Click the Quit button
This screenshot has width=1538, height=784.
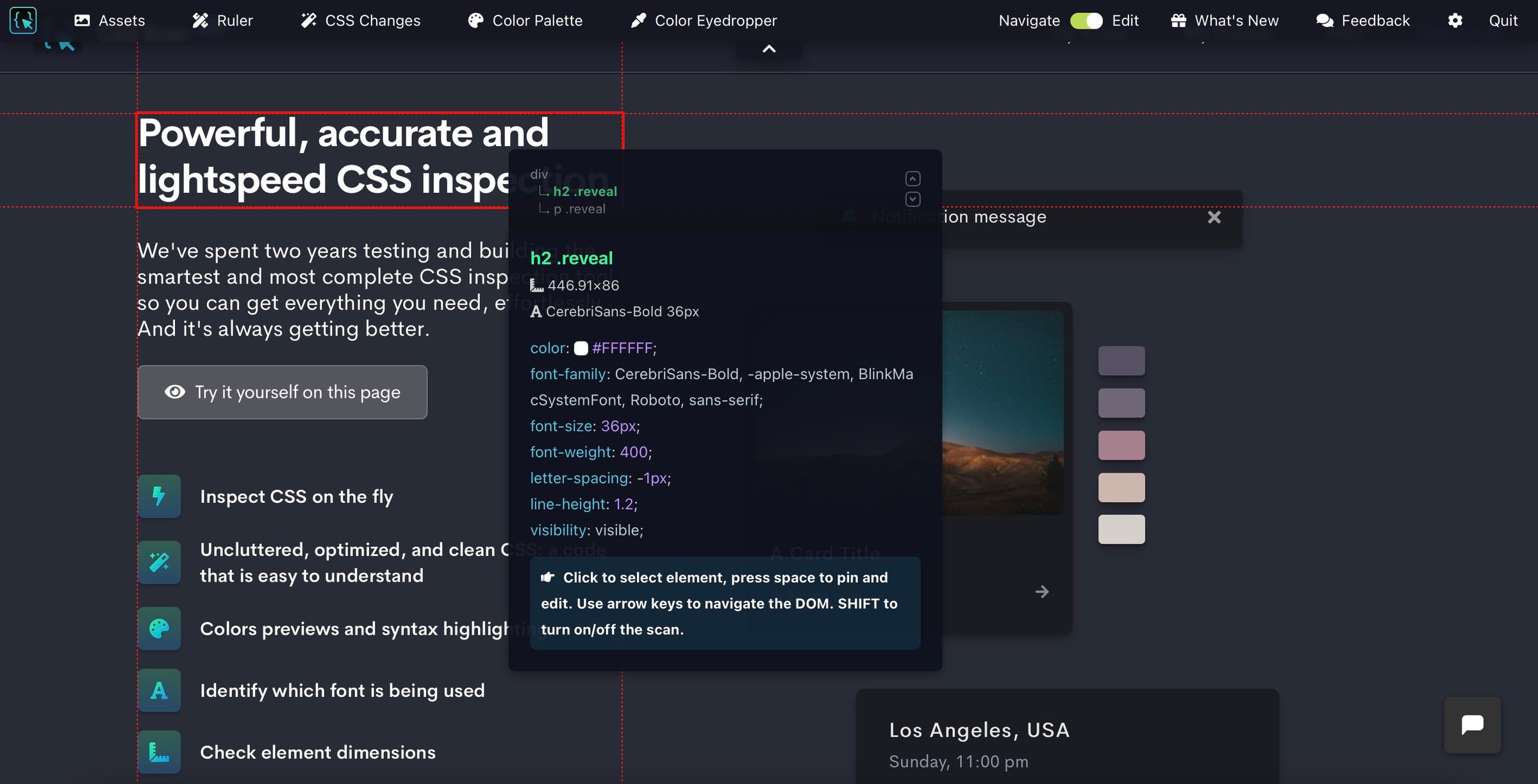click(x=1503, y=20)
